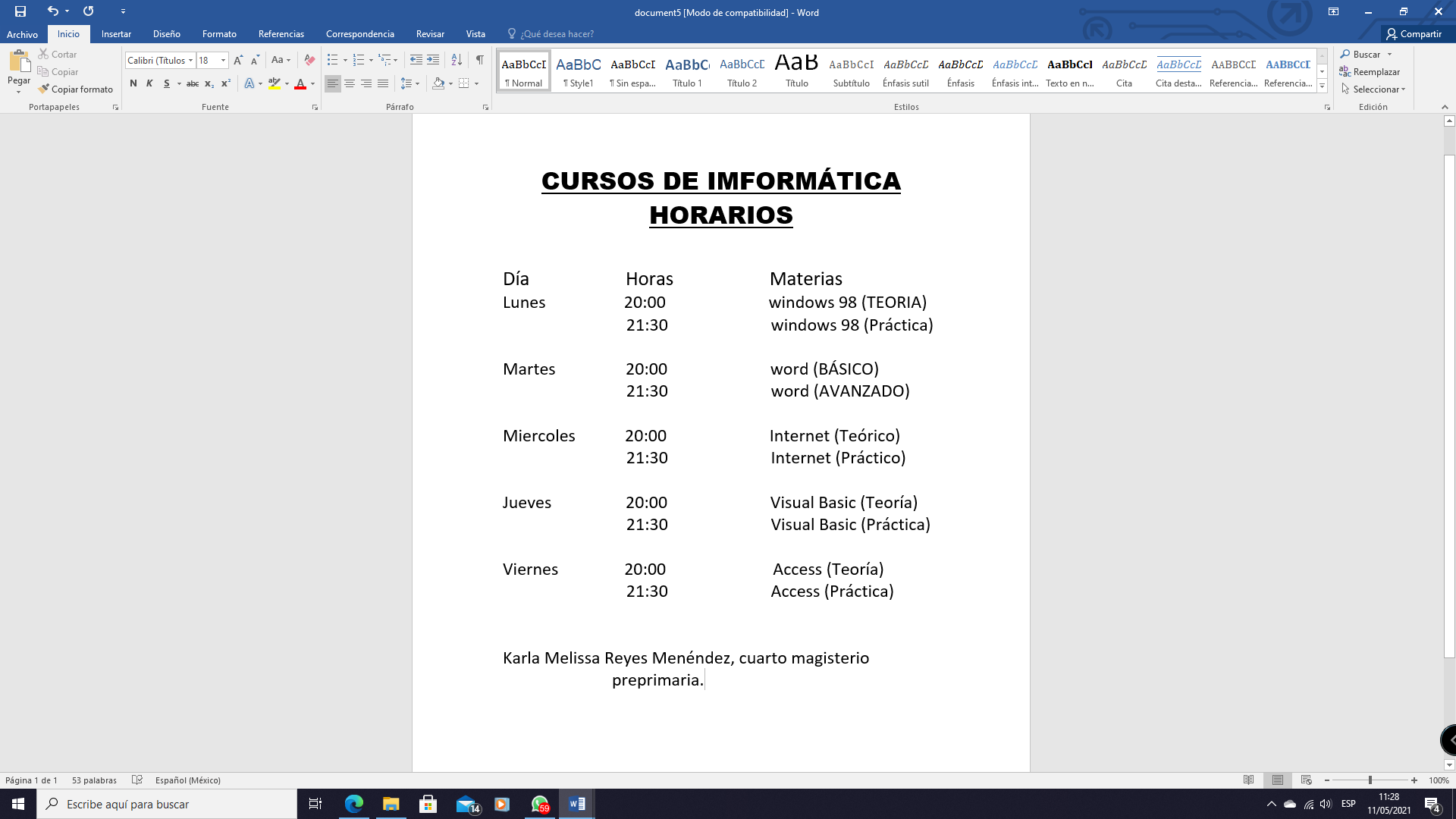Viewport: 1456px width, 819px height.
Task: Click the zoom in plus button
Action: [x=1414, y=780]
